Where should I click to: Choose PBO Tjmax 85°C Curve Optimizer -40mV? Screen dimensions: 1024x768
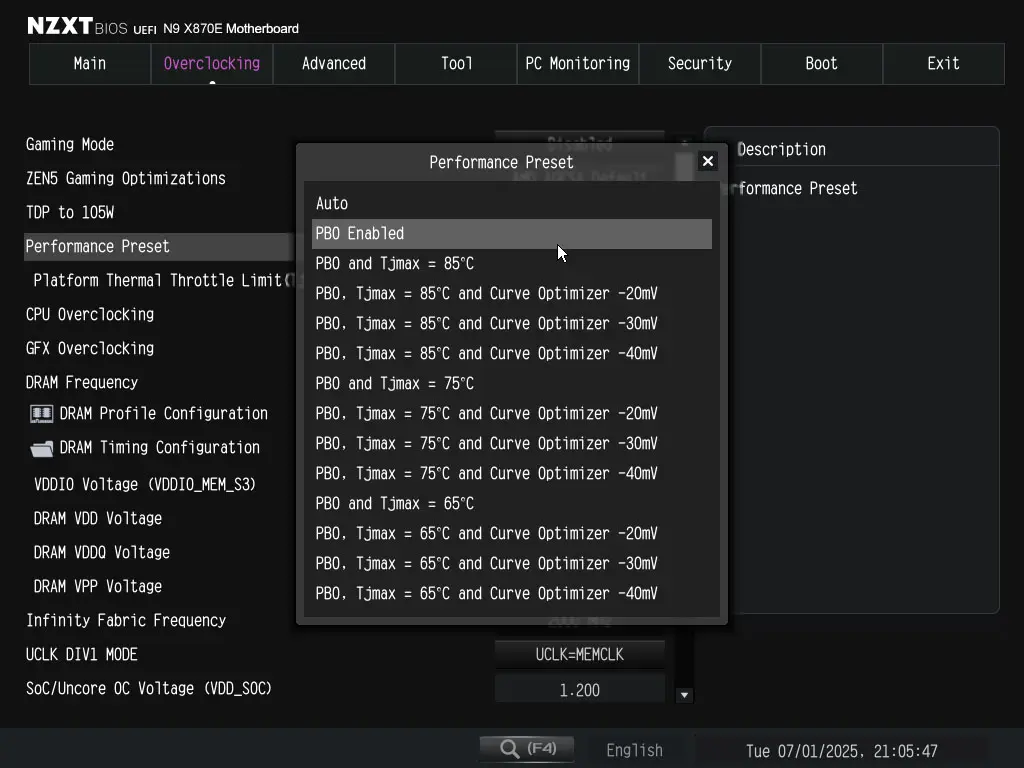[512, 354]
